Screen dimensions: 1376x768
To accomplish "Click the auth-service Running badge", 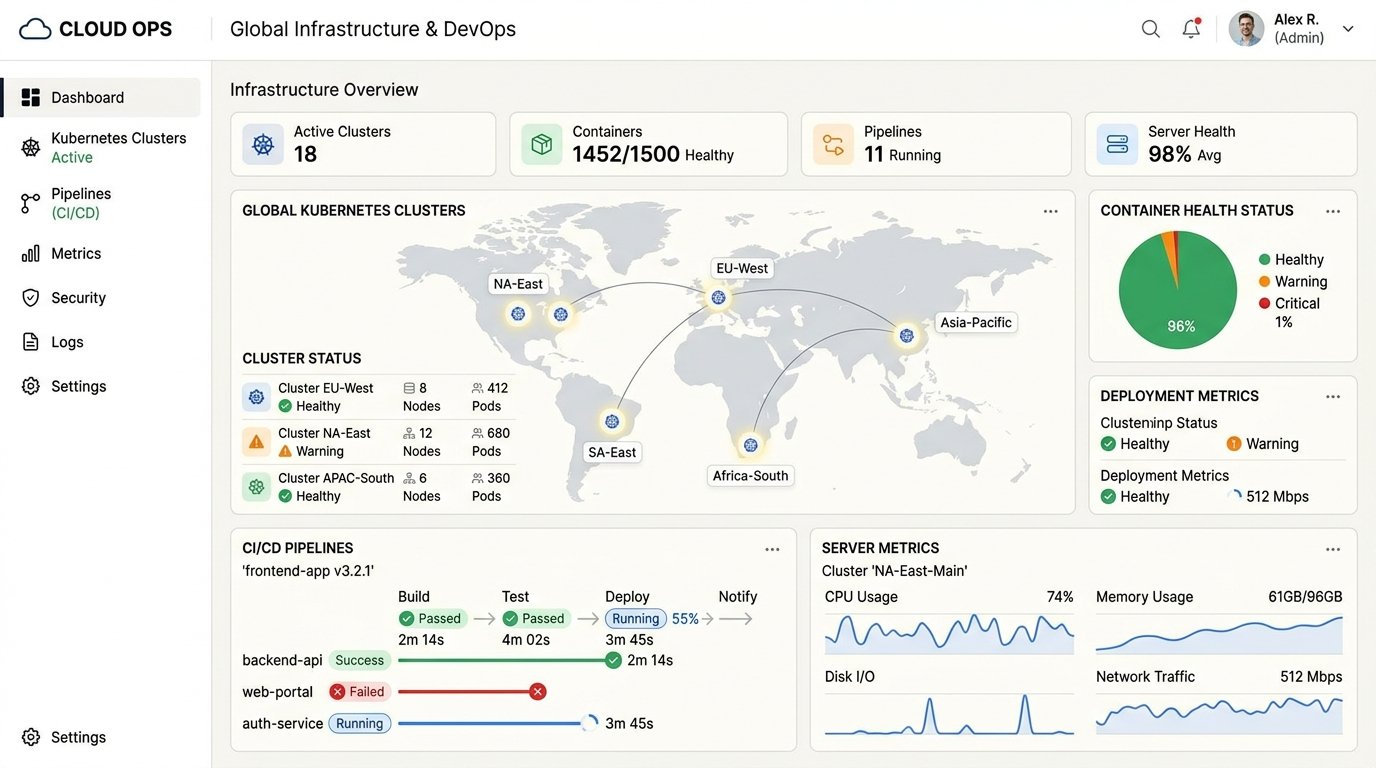I will [360, 724].
